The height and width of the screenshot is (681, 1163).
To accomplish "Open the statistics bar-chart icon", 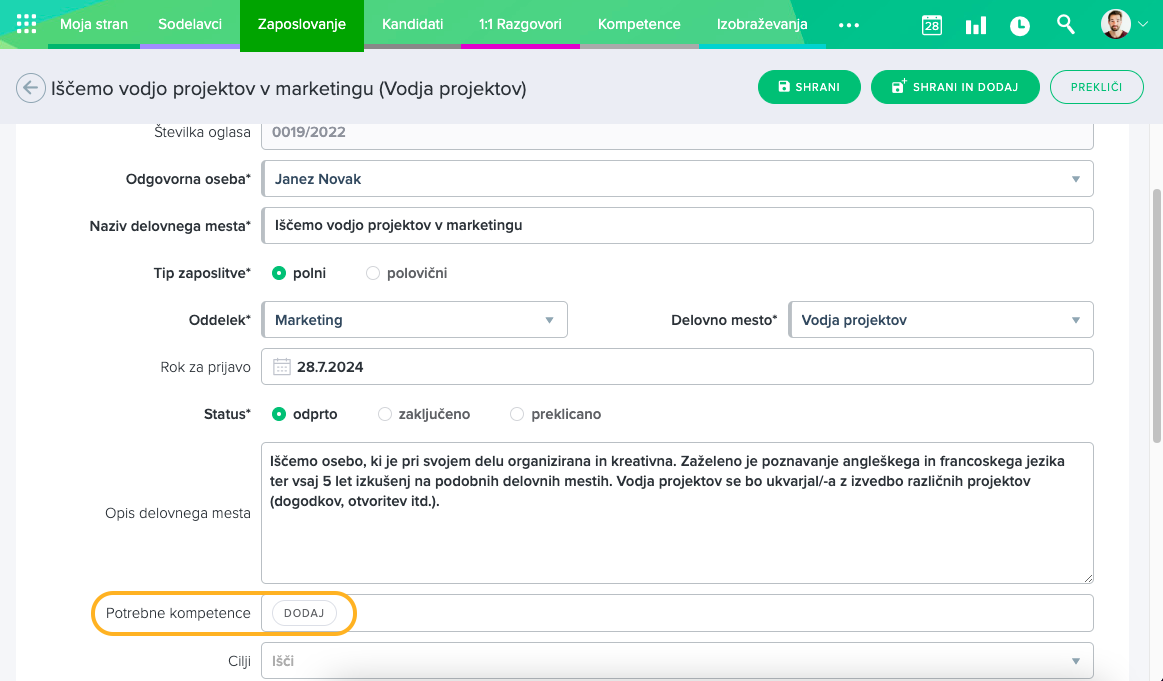I will tap(975, 25).
